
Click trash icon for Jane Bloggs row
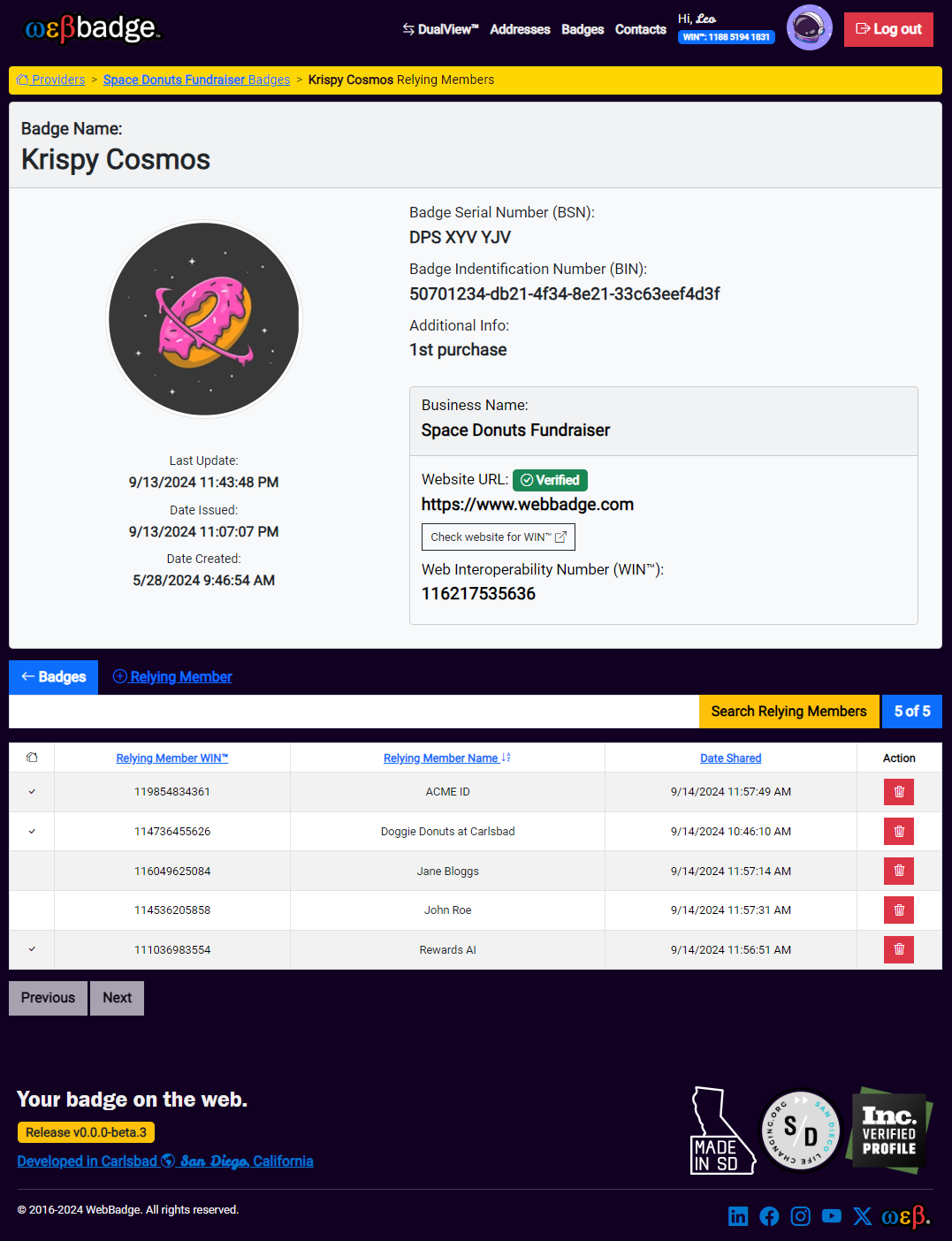point(898,871)
